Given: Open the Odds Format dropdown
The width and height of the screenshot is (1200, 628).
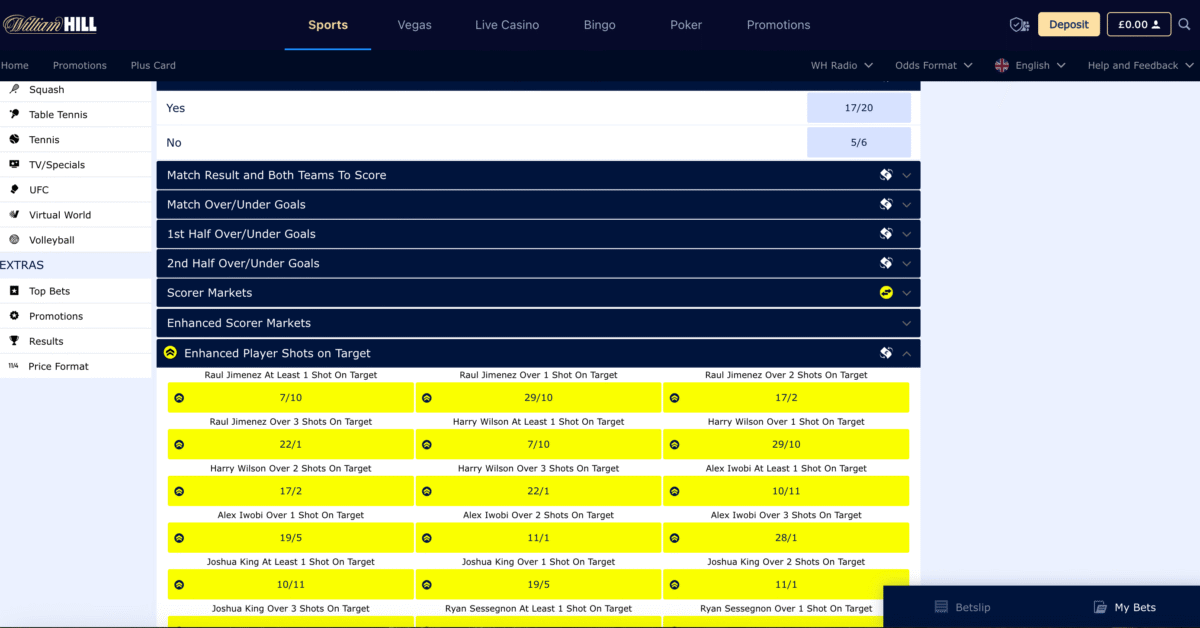Looking at the screenshot, I should click(933, 66).
